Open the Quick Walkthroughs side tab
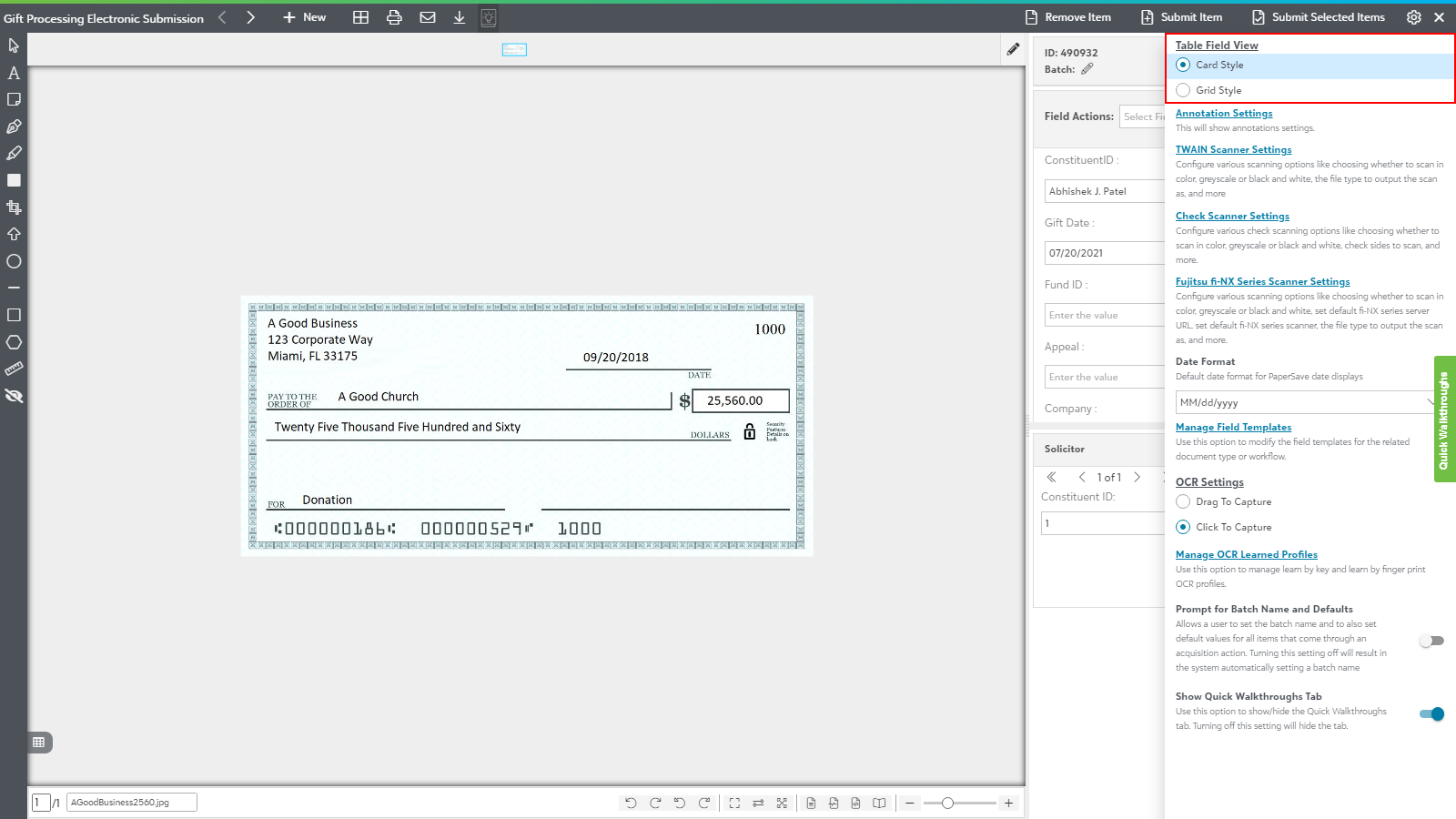This screenshot has height=819, width=1456. [1444, 419]
